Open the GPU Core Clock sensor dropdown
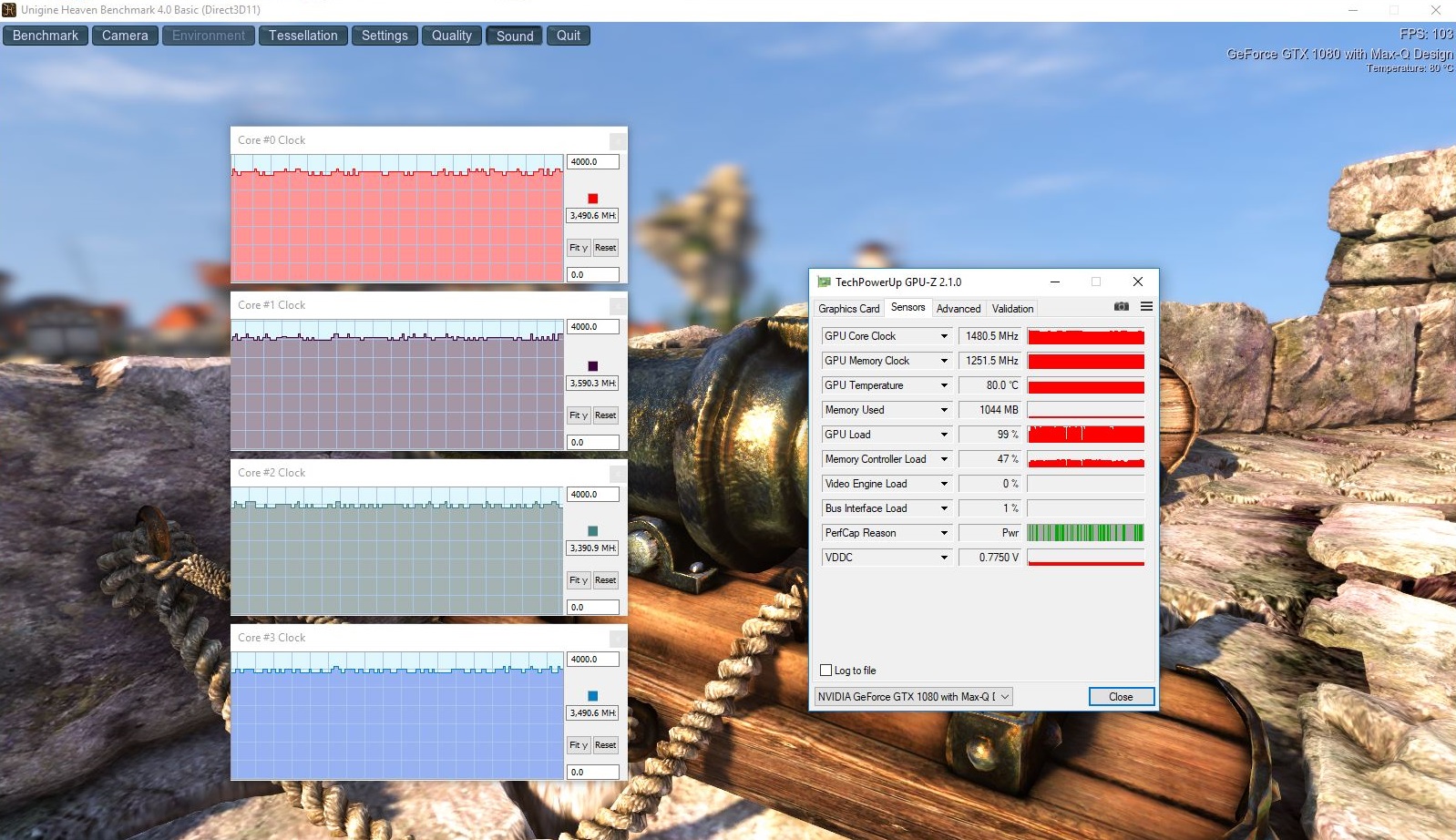 click(x=944, y=336)
